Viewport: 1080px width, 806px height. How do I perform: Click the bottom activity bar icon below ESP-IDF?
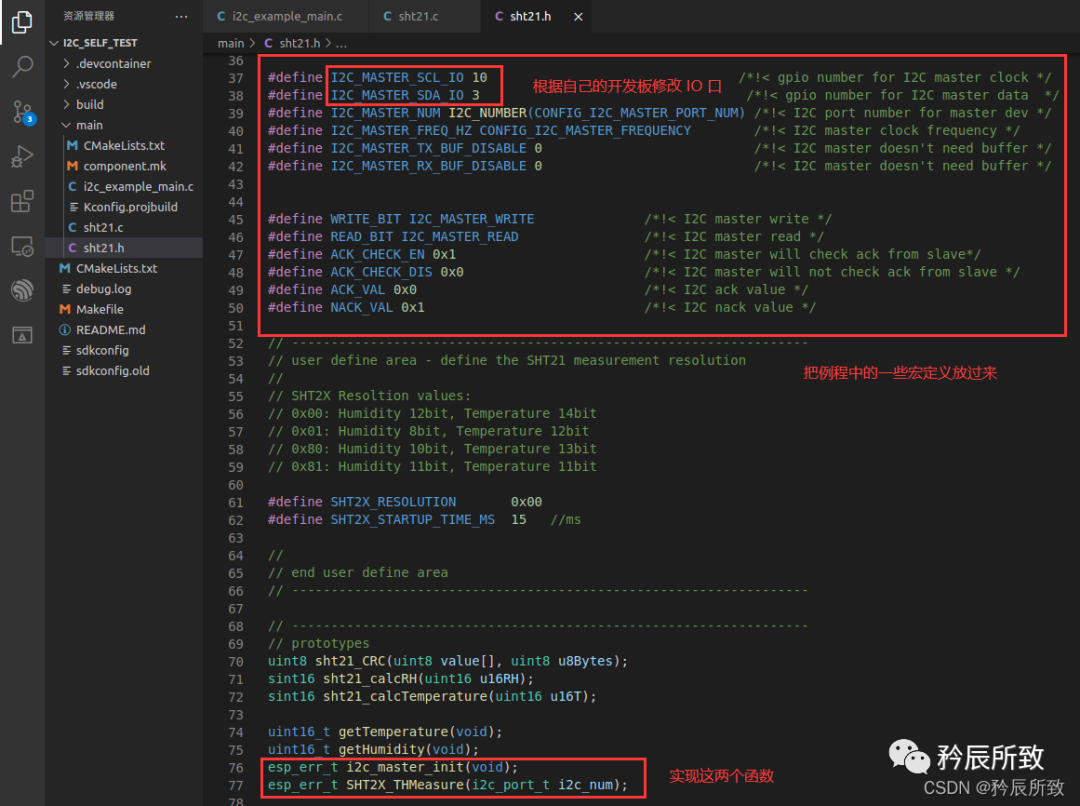(x=21, y=335)
